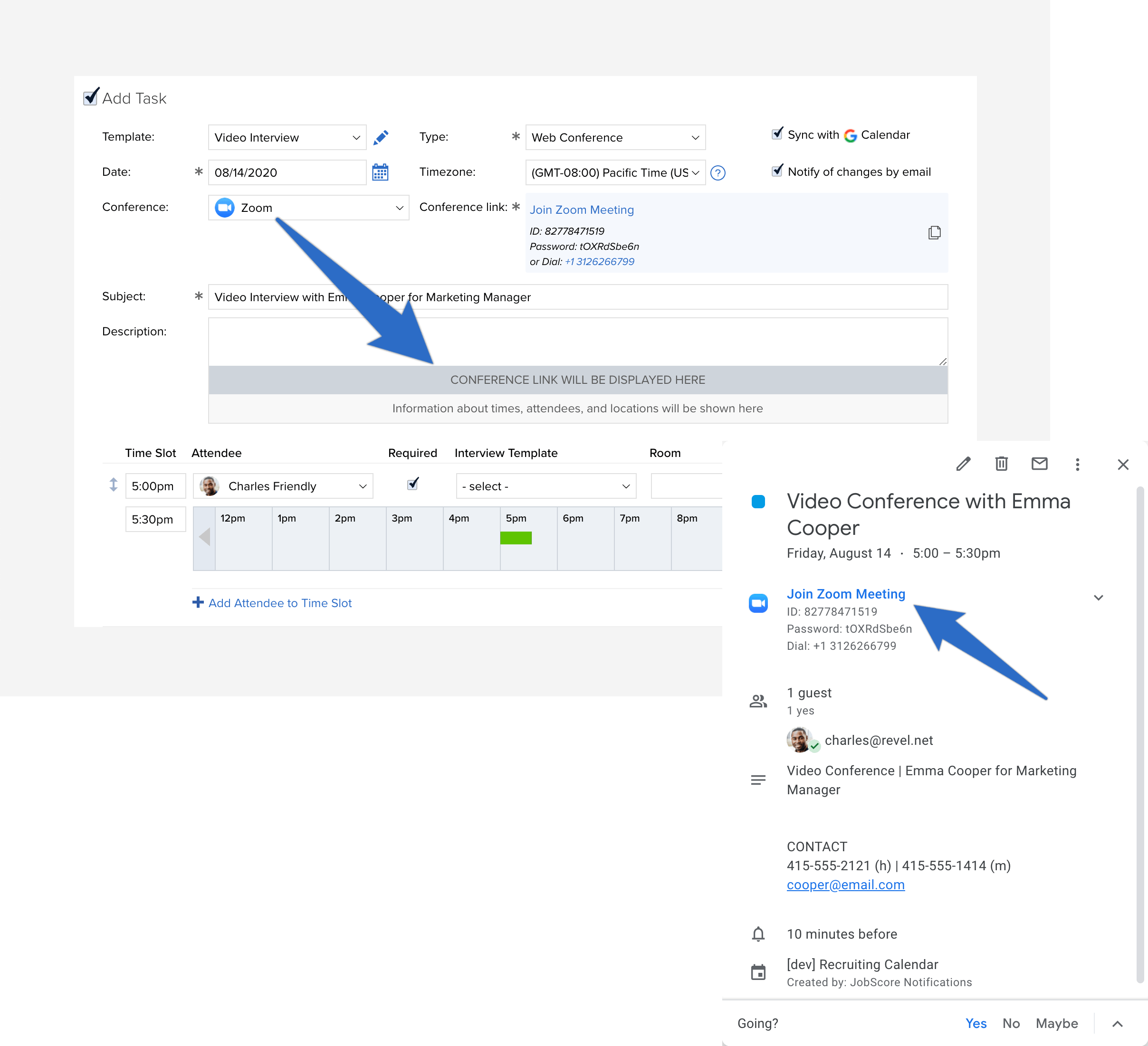Click the timezone help question mark icon

pos(717,172)
